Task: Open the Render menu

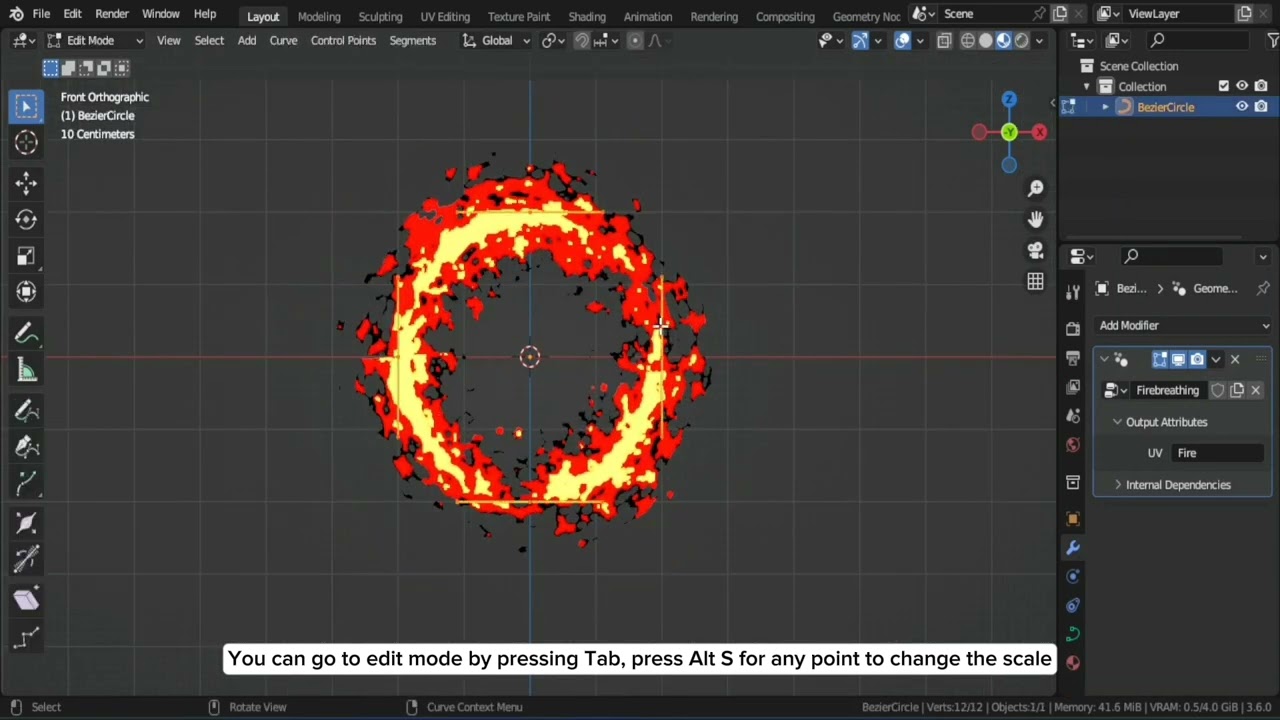Action: (x=112, y=14)
